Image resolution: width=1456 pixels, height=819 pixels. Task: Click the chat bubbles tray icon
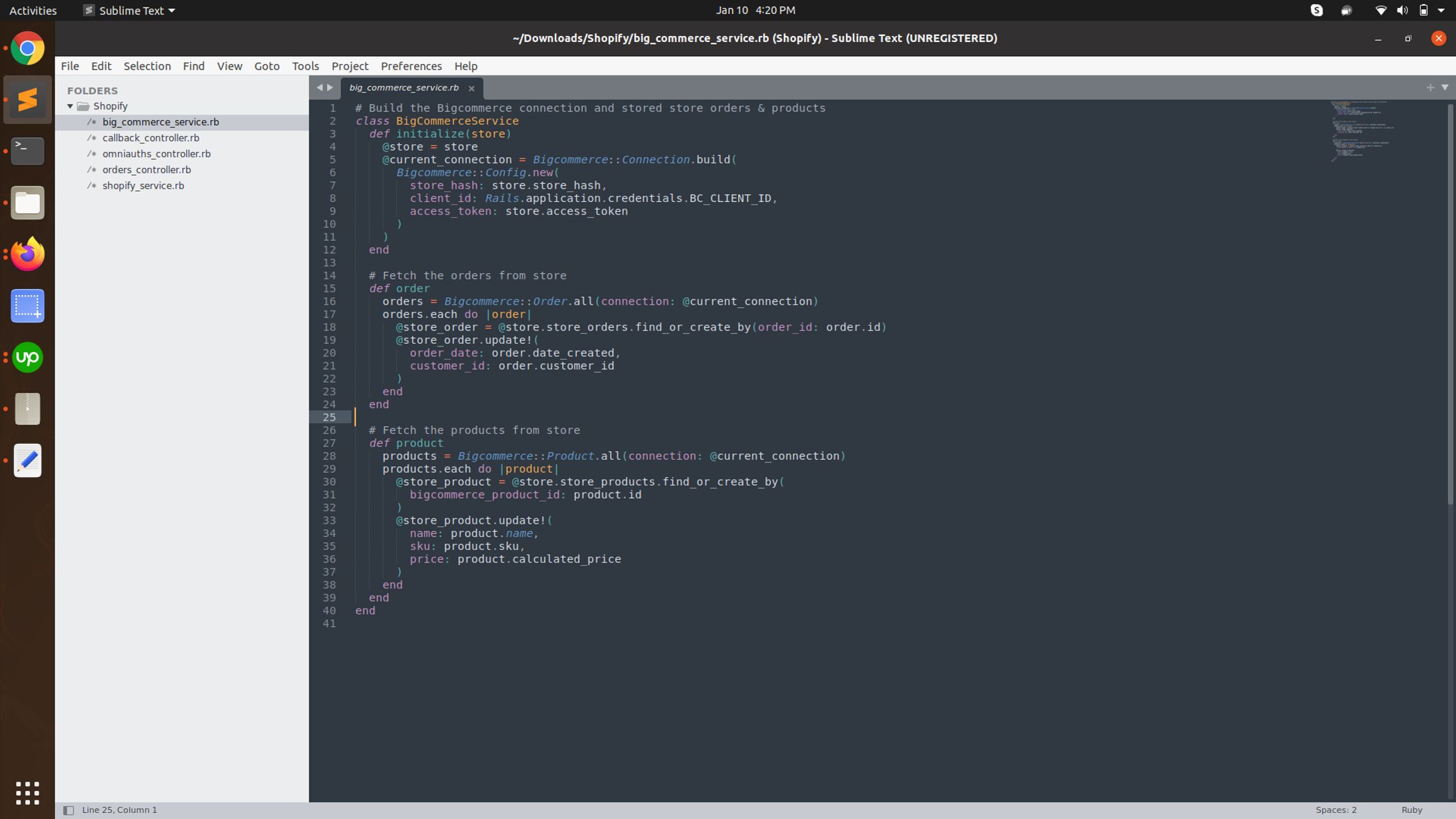coord(1347,10)
